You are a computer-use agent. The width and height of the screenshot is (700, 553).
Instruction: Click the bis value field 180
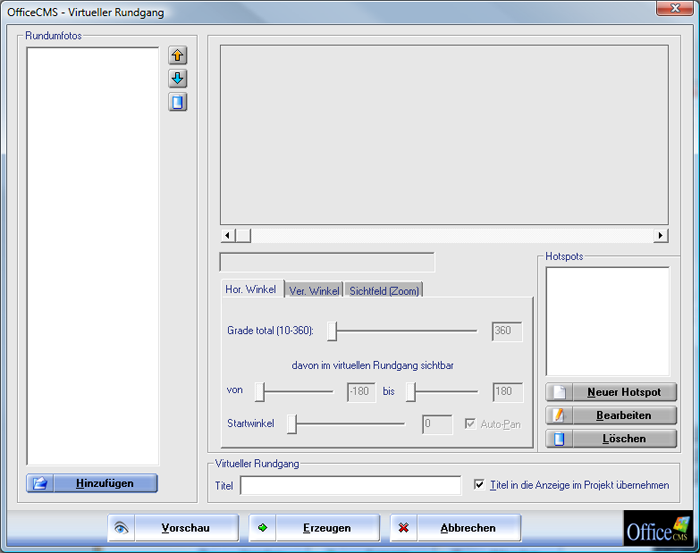[x=508, y=392]
